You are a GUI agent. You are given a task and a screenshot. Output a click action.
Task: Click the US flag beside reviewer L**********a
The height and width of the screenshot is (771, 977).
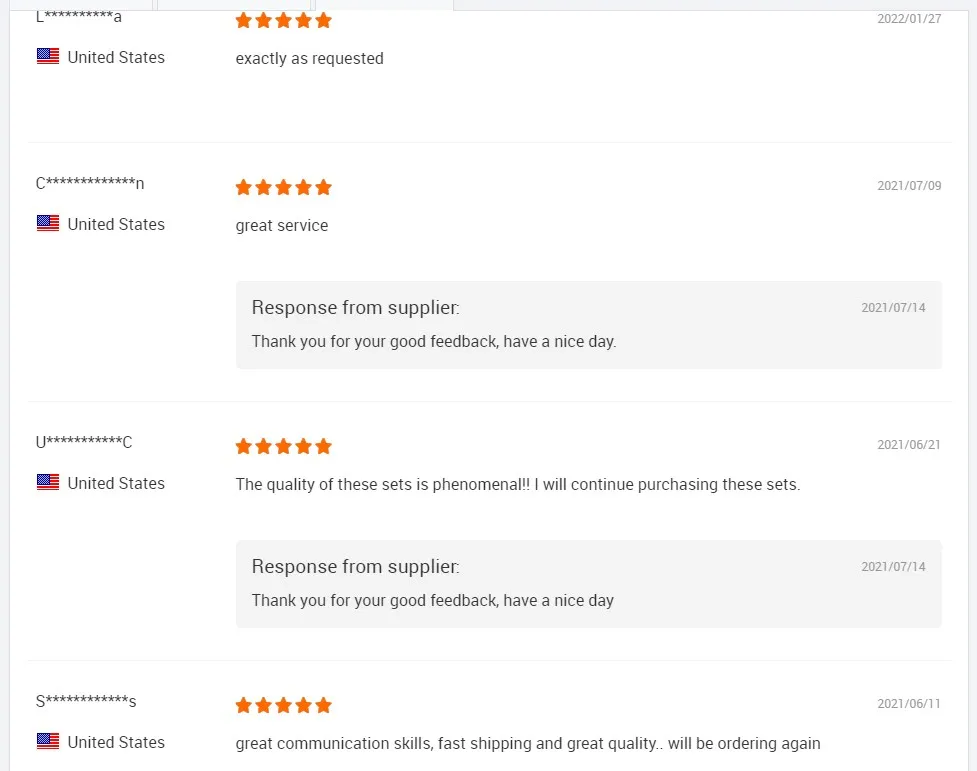48,57
